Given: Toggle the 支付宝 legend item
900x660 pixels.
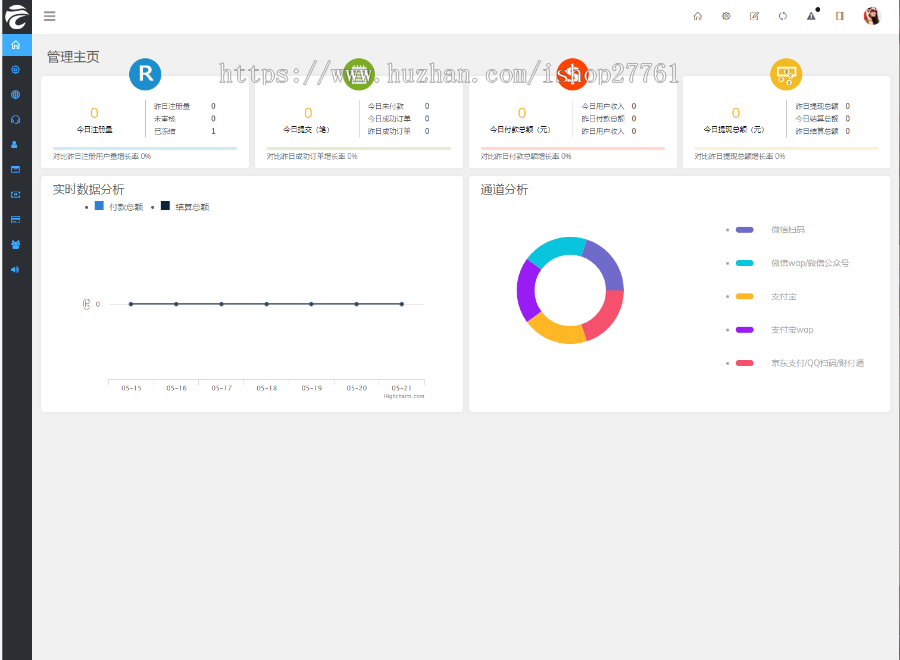Looking at the screenshot, I should [x=766, y=296].
